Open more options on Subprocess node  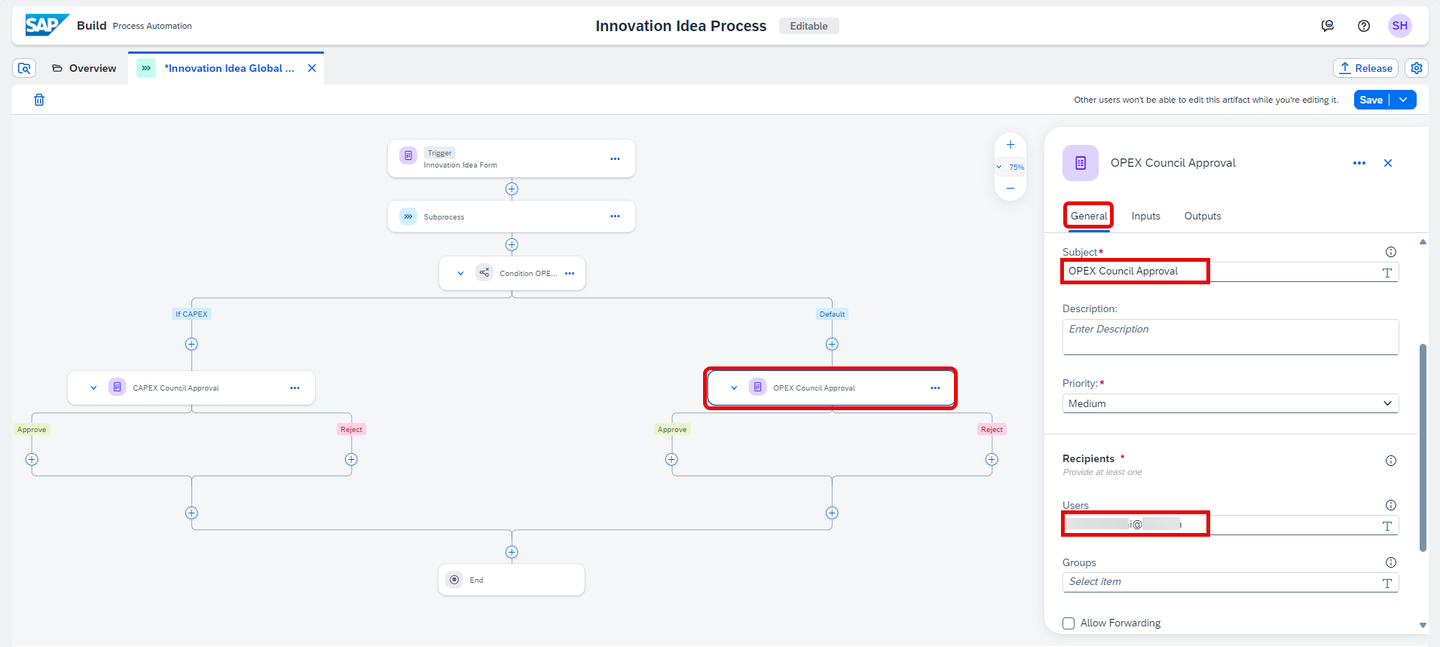click(615, 216)
